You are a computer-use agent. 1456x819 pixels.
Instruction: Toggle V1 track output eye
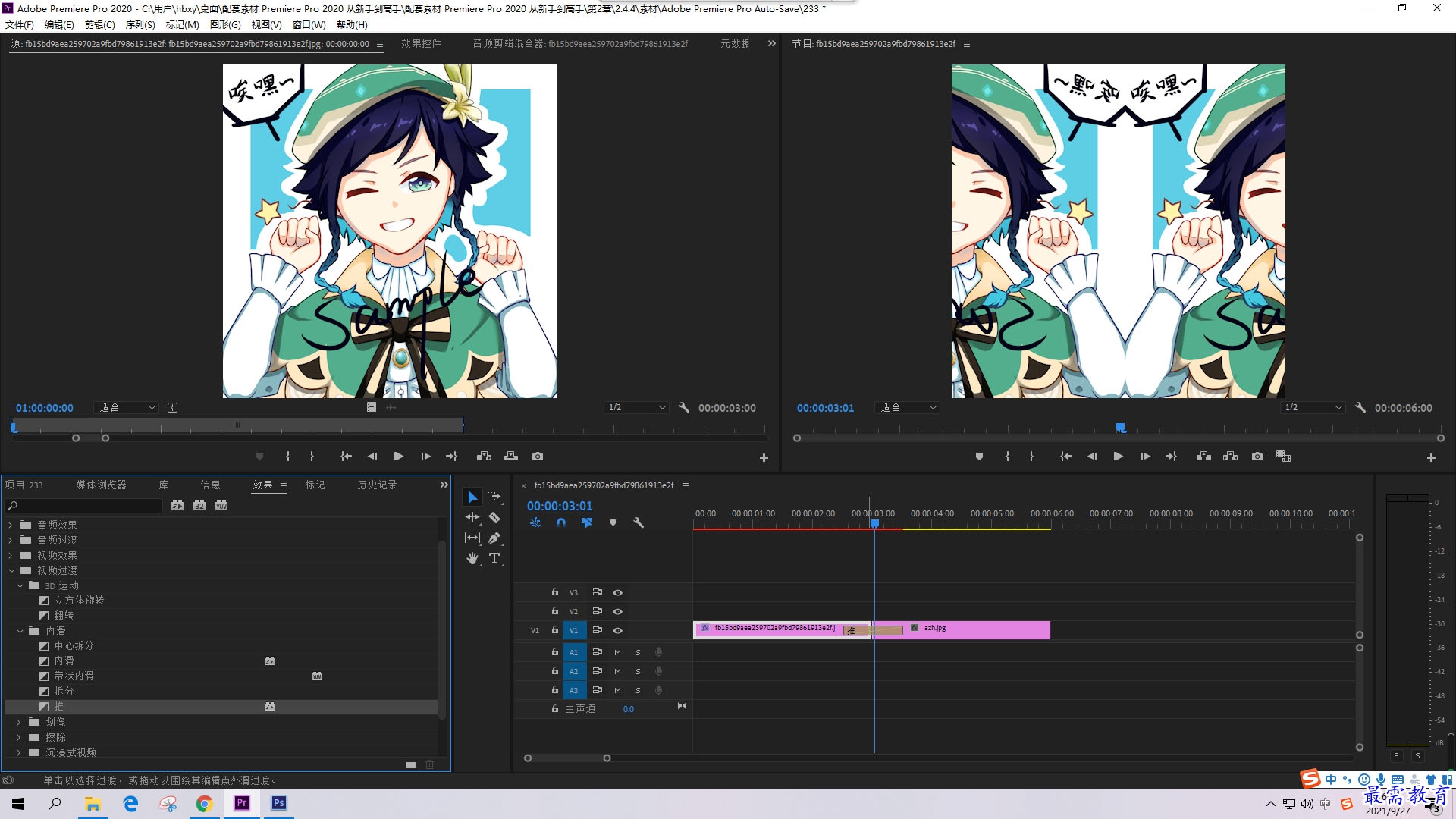click(x=617, y=631)
